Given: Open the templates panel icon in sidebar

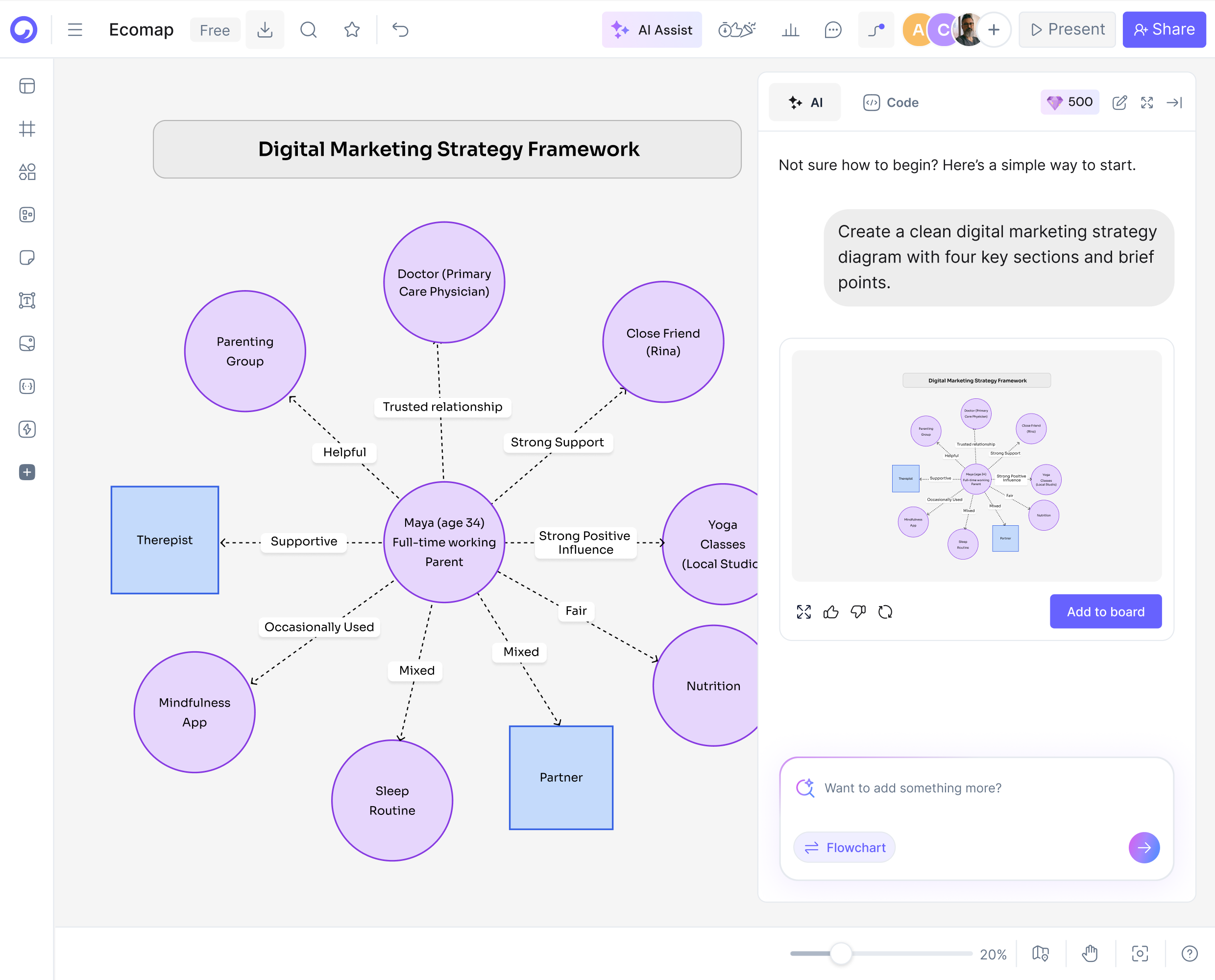Looking at the screenshot, I should (27, 86).
